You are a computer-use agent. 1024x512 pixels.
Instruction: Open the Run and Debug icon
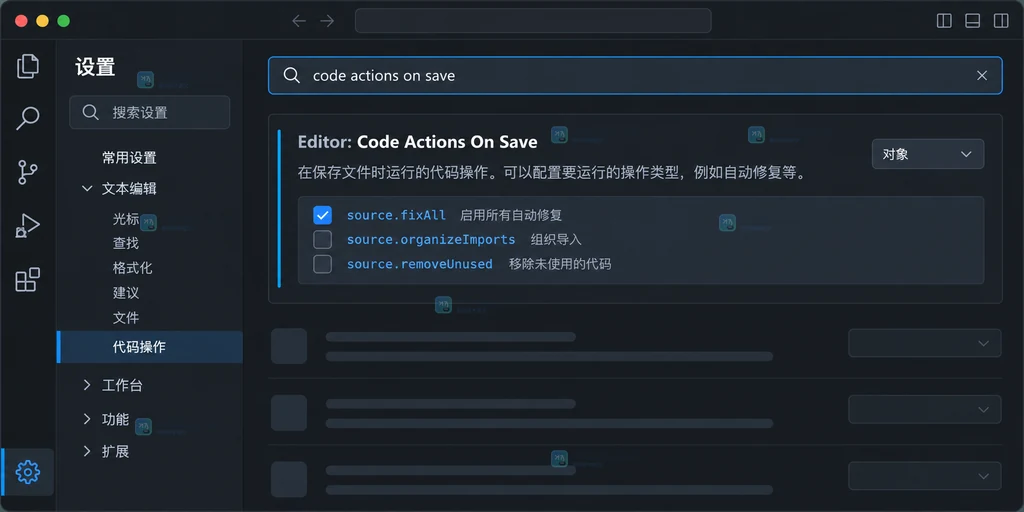click(x=27, y=226)
